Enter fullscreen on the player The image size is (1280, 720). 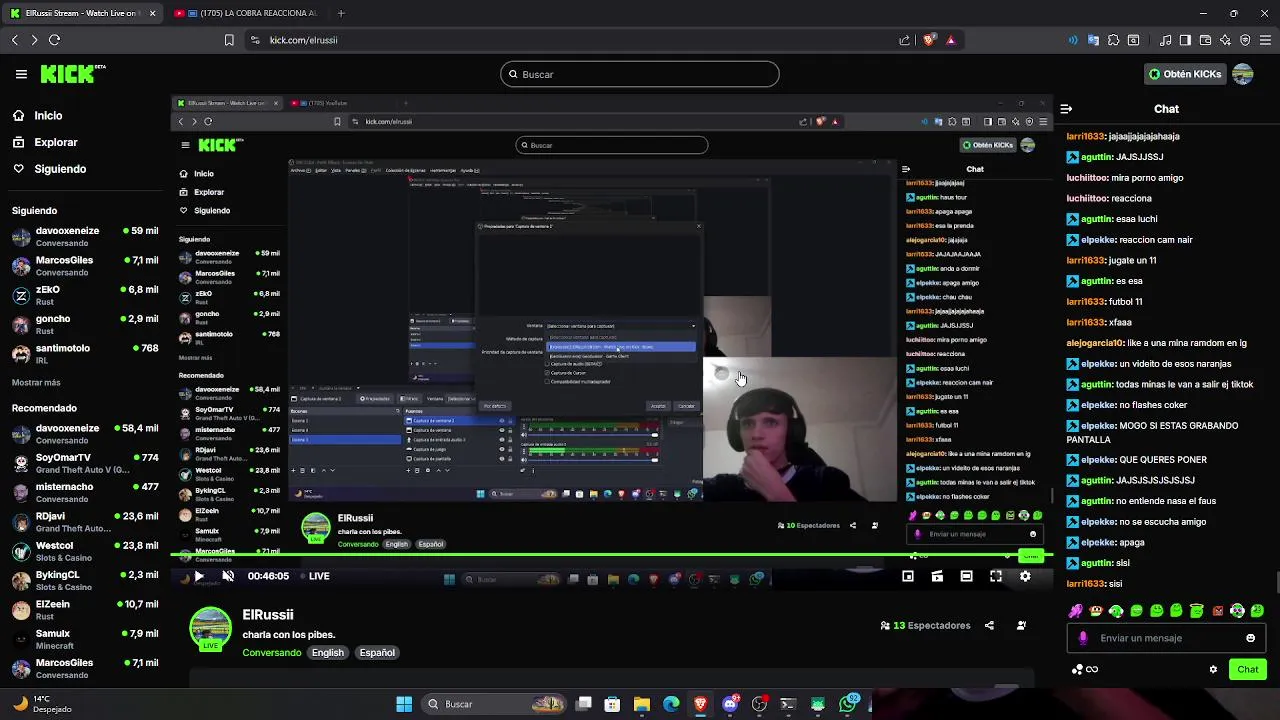click(996, 576)
